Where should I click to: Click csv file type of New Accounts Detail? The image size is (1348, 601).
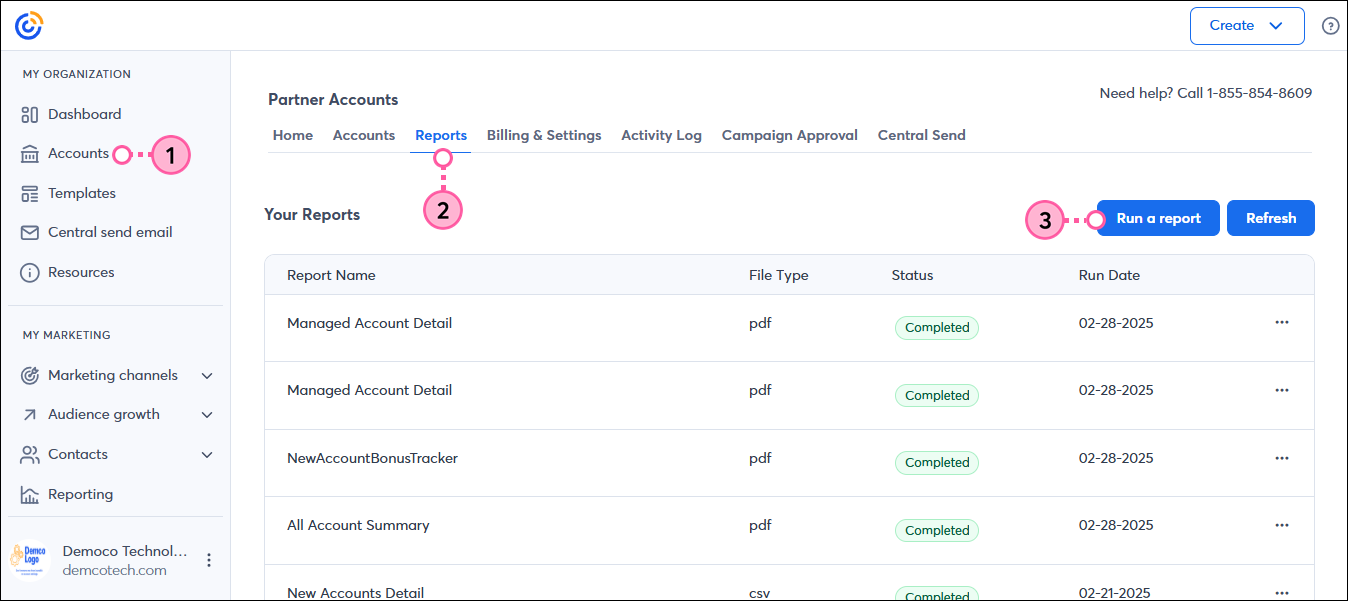760,593
